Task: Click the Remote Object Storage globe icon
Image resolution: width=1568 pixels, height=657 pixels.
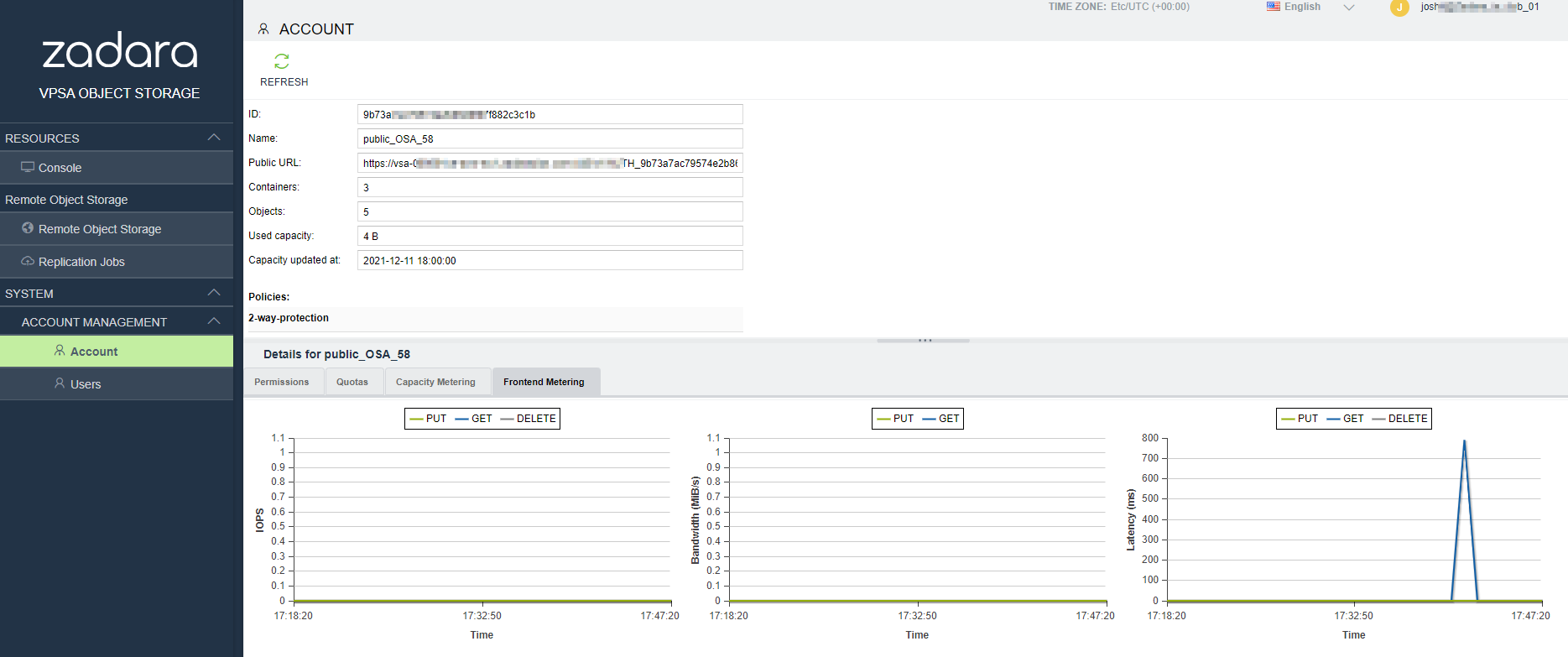Action: click(x=28, y=228)
